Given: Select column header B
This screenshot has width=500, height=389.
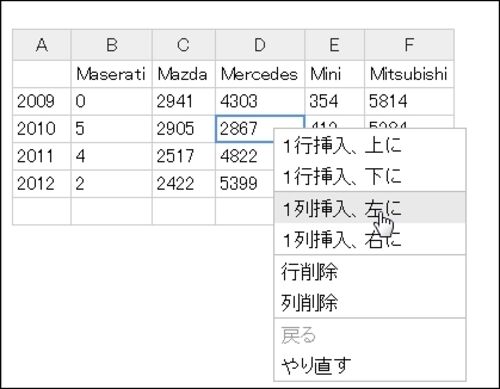Looking at the screenshot, I should coord(112,45).
